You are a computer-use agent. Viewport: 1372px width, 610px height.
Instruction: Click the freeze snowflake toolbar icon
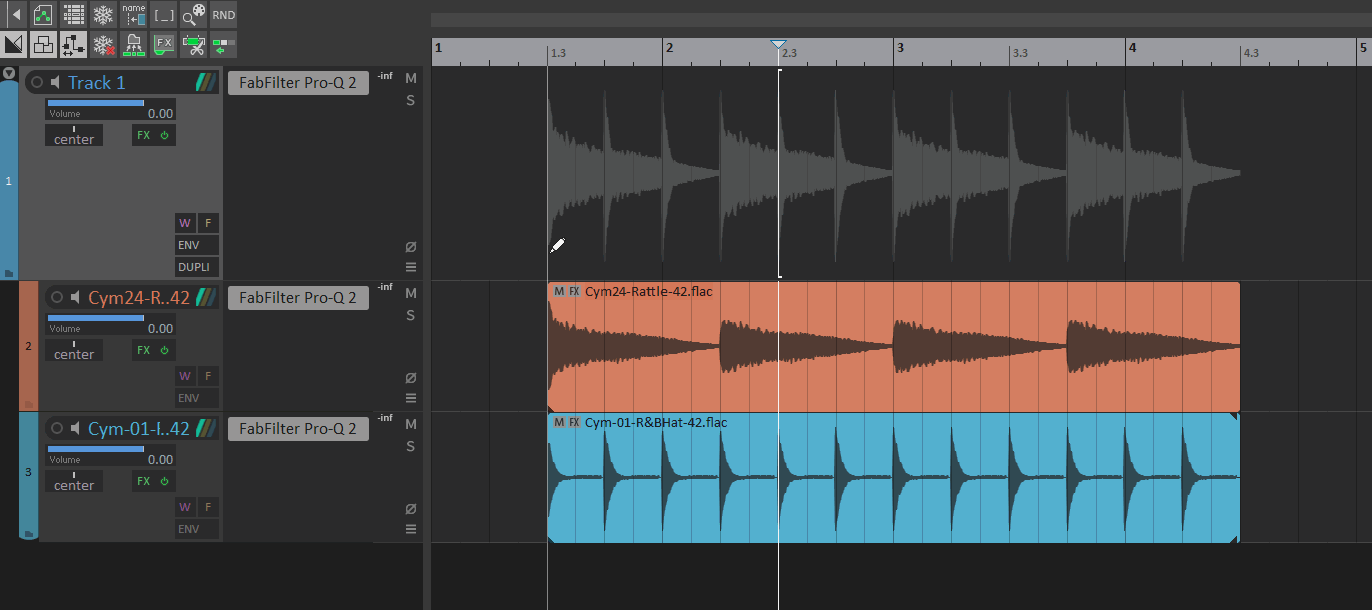click(103, 14)
